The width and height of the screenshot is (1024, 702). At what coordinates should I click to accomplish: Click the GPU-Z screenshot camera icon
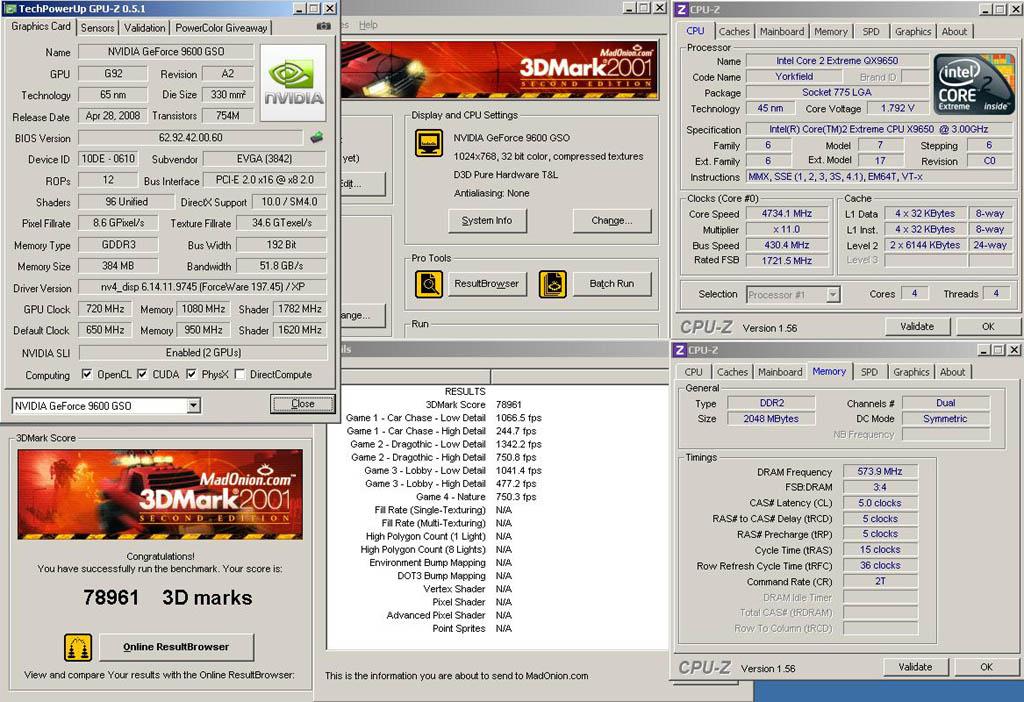tap(323, 26)
